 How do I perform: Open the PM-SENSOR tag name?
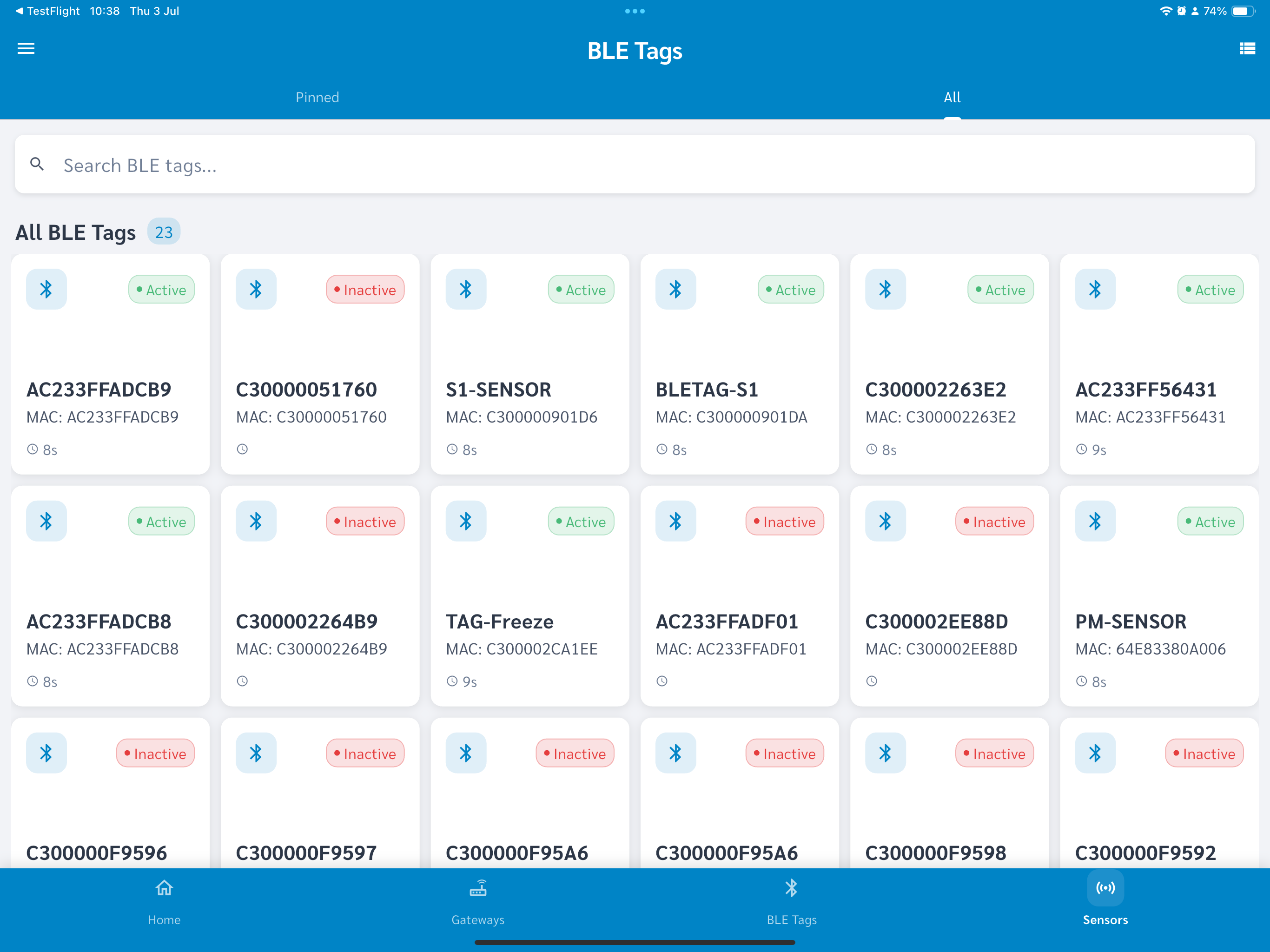tap(1131, 622)
